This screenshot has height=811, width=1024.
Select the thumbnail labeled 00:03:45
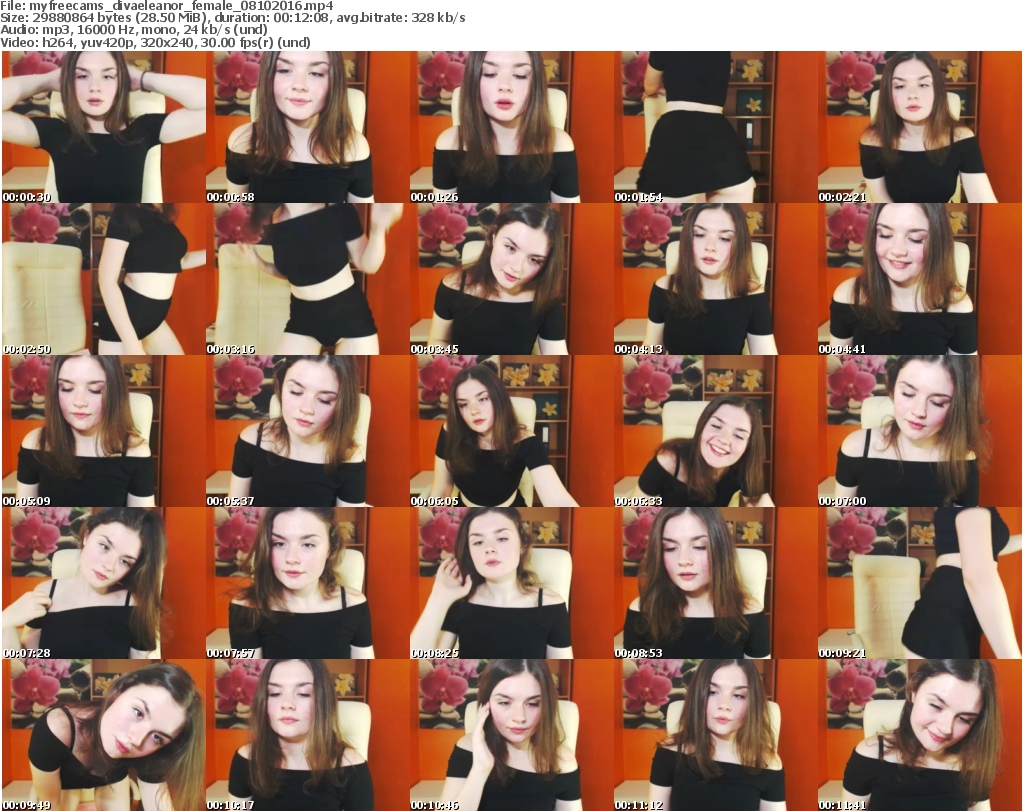click(511, 279)
